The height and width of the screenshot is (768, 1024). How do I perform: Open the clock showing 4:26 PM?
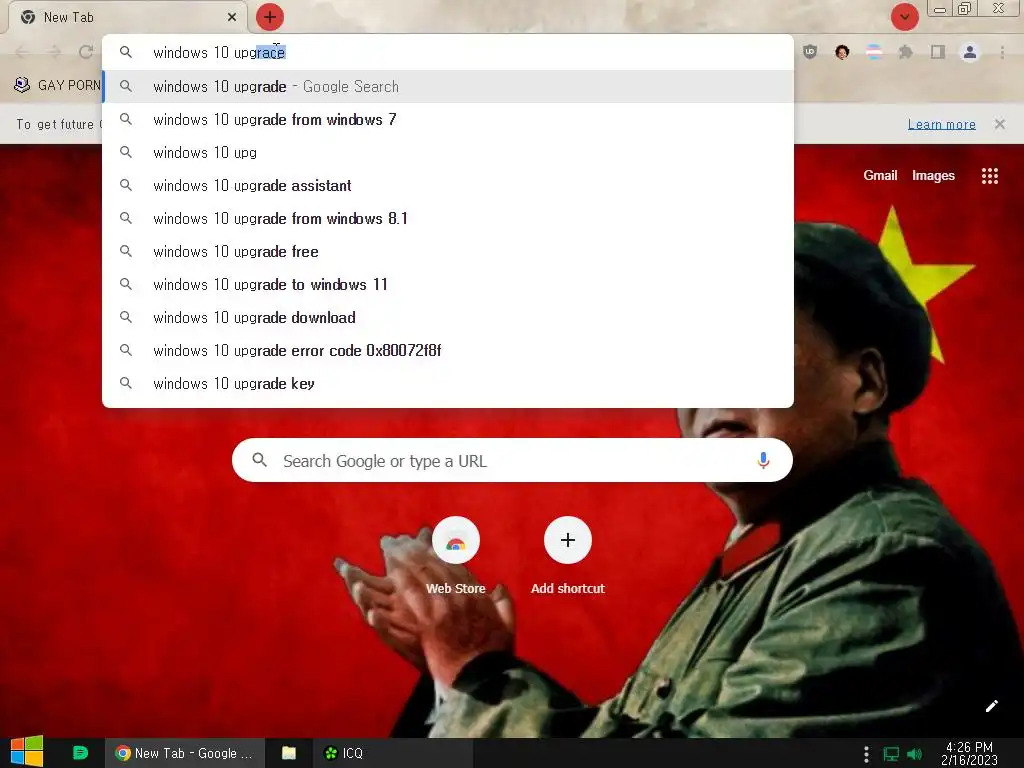tap(969, 753)
